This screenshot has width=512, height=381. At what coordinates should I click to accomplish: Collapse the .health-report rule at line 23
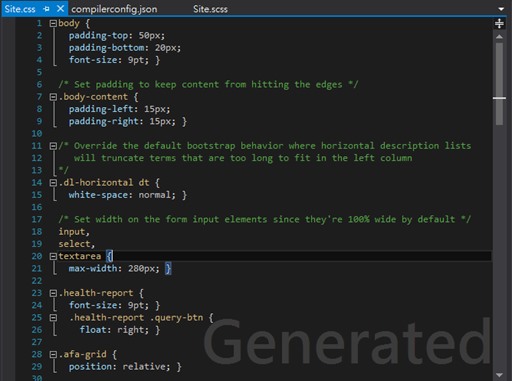53,293
